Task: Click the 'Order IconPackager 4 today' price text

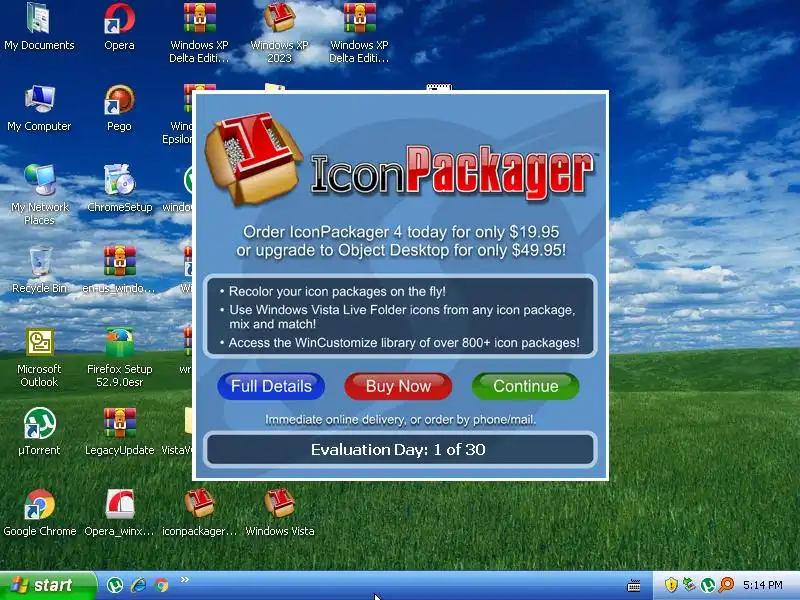Action: tap(401, 232)
